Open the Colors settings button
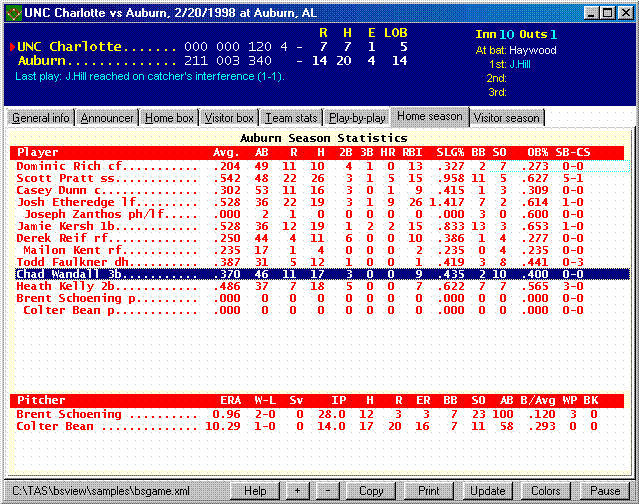Viewport: 639px width, 504px height. pos(545,491)
